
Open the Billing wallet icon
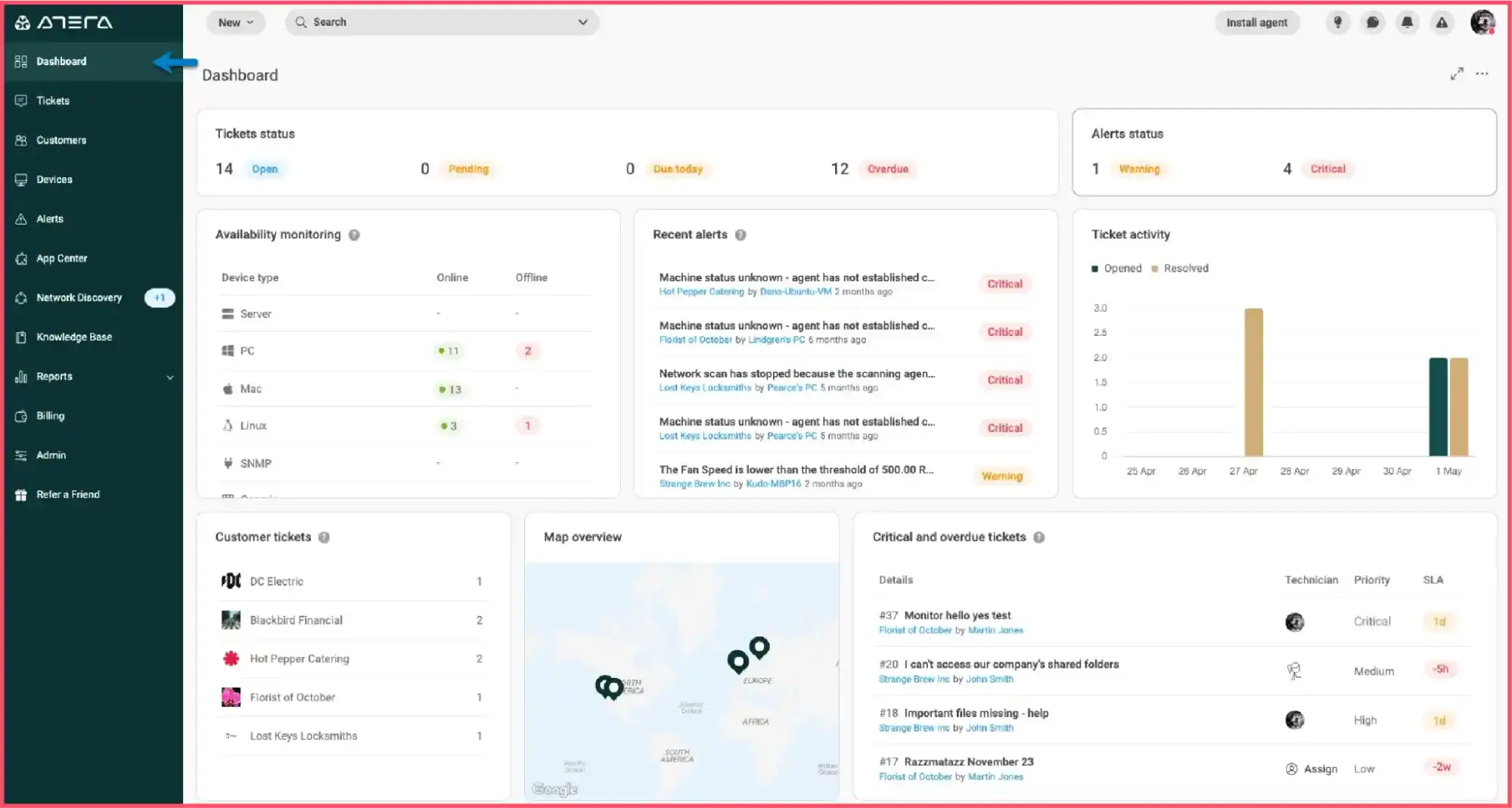point(20,415)
